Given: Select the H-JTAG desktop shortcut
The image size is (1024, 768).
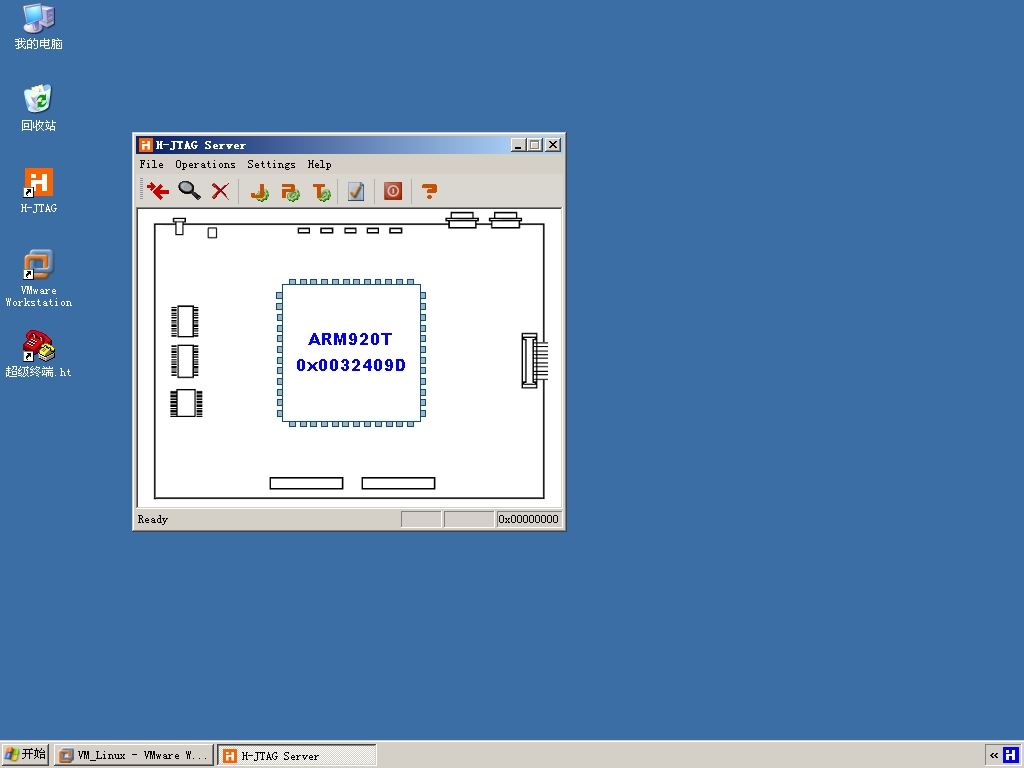Looking at the screenshot, I should pos(39,190).
